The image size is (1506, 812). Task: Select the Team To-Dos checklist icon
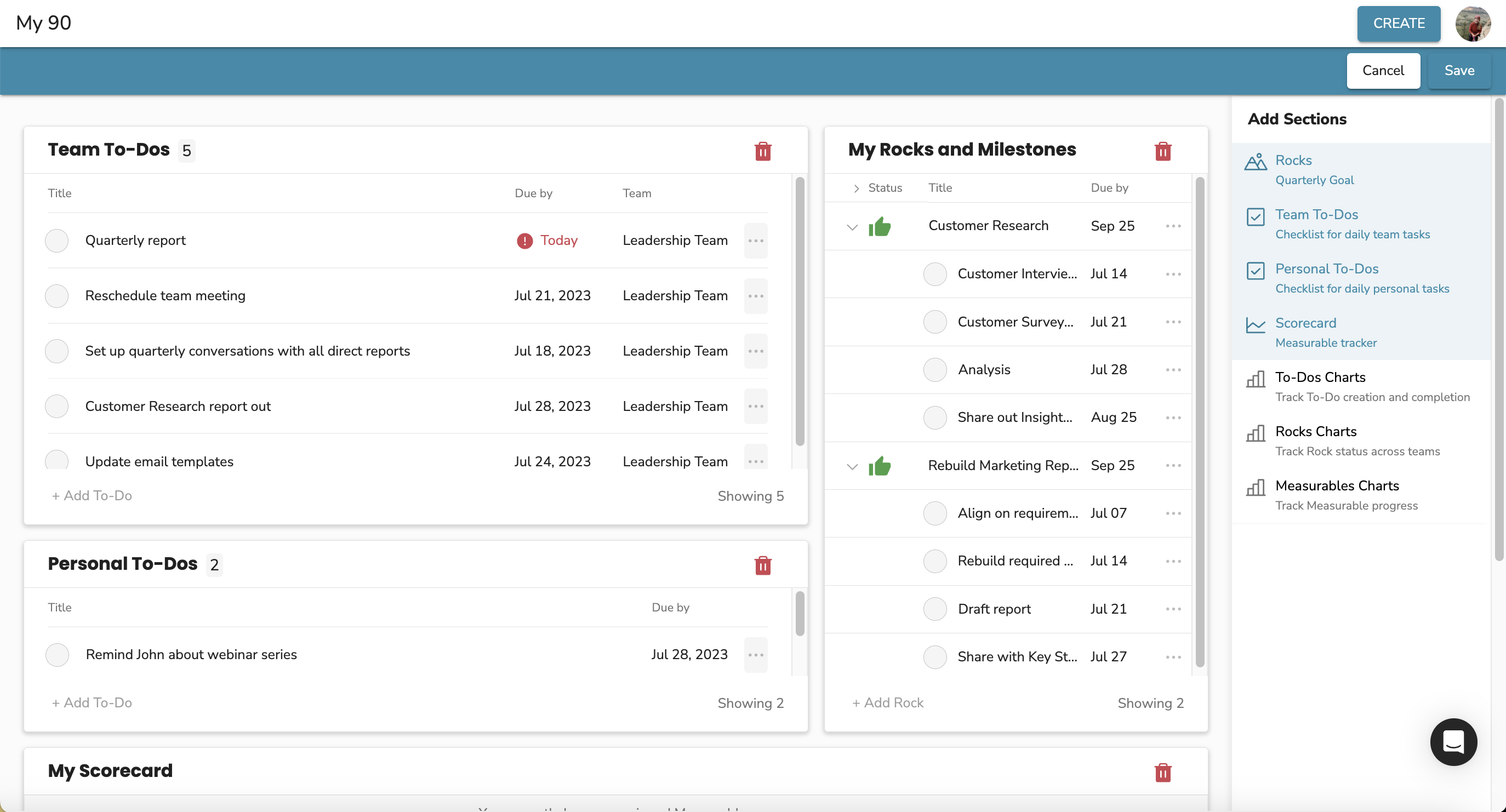coord(1254,214)
